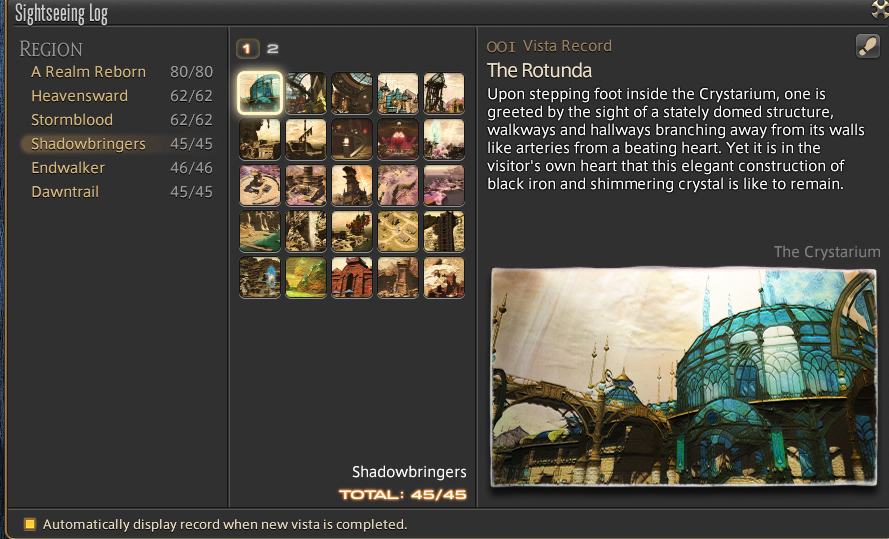The height and width of the screenshot is (539, 889).
Task: Open the dark cliff overhang vista, second row first
Action: coord(260,139)
